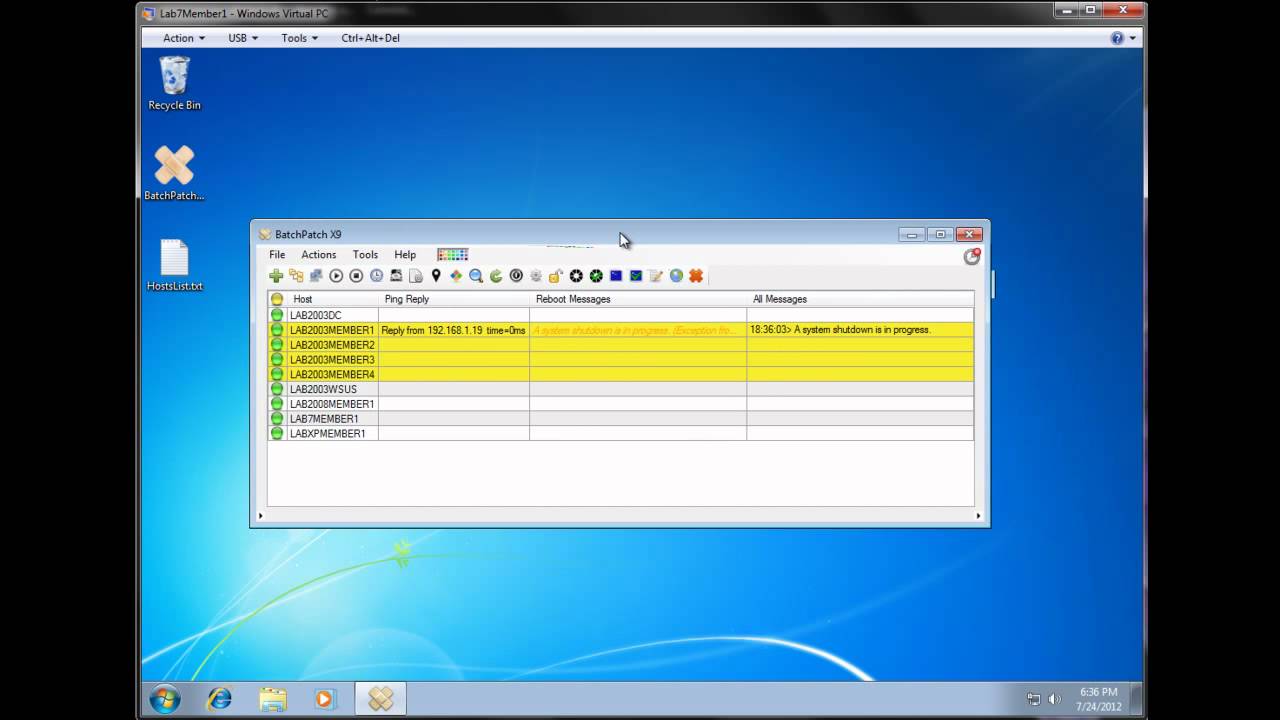
Task: Click the Ctrl+Alt+Del button
Action: 370,38
